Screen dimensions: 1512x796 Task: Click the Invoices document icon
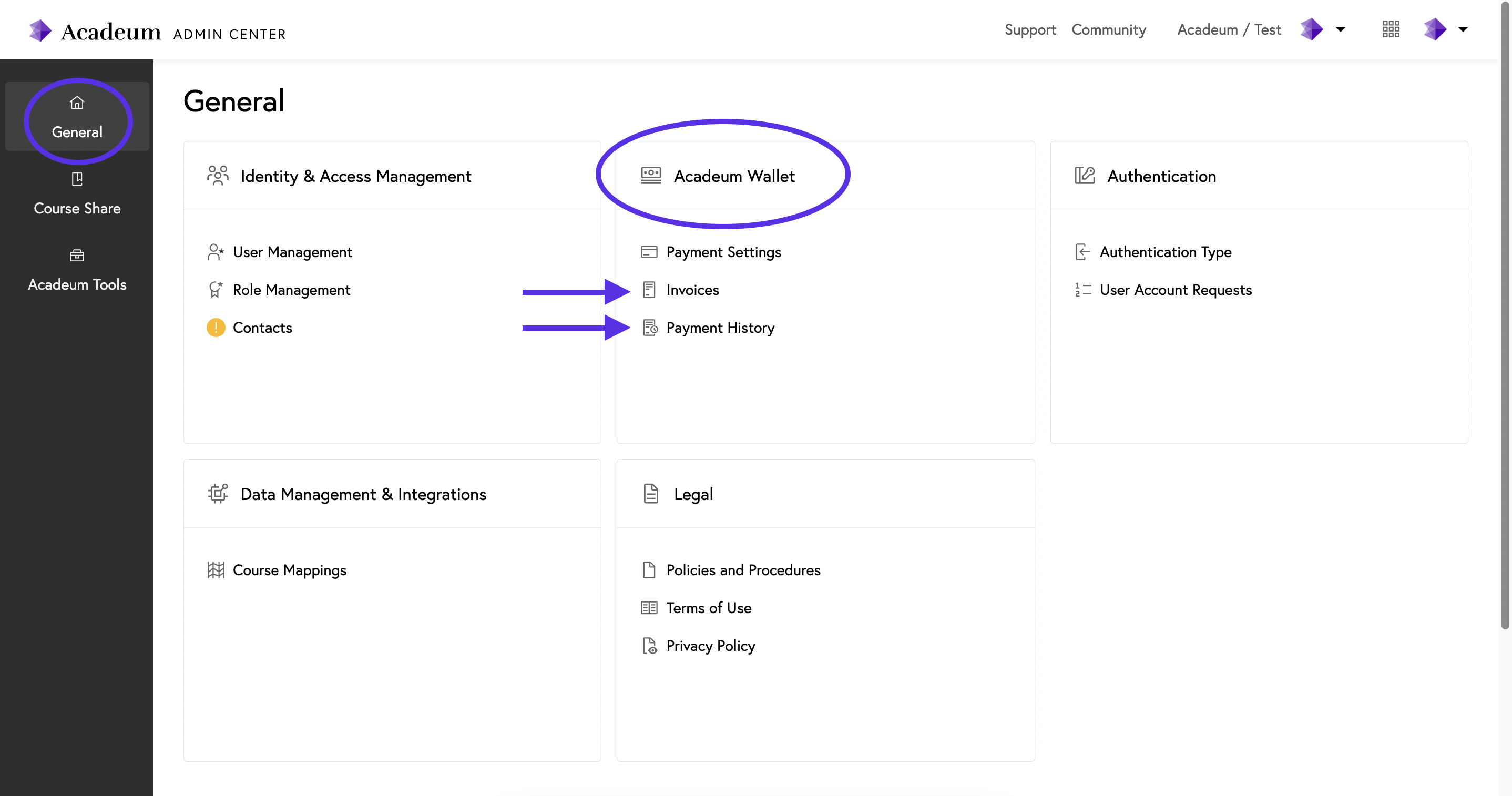click(649, 289)
